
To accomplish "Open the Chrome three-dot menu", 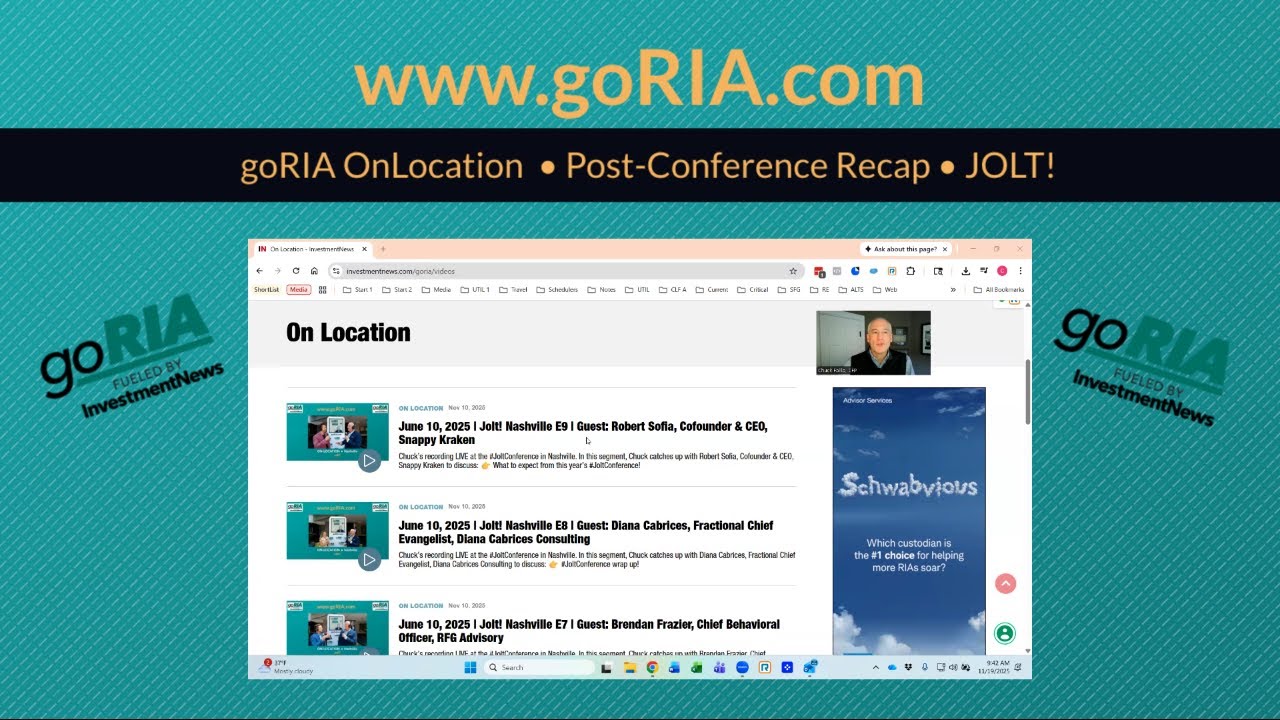I will coord(1020,271).
